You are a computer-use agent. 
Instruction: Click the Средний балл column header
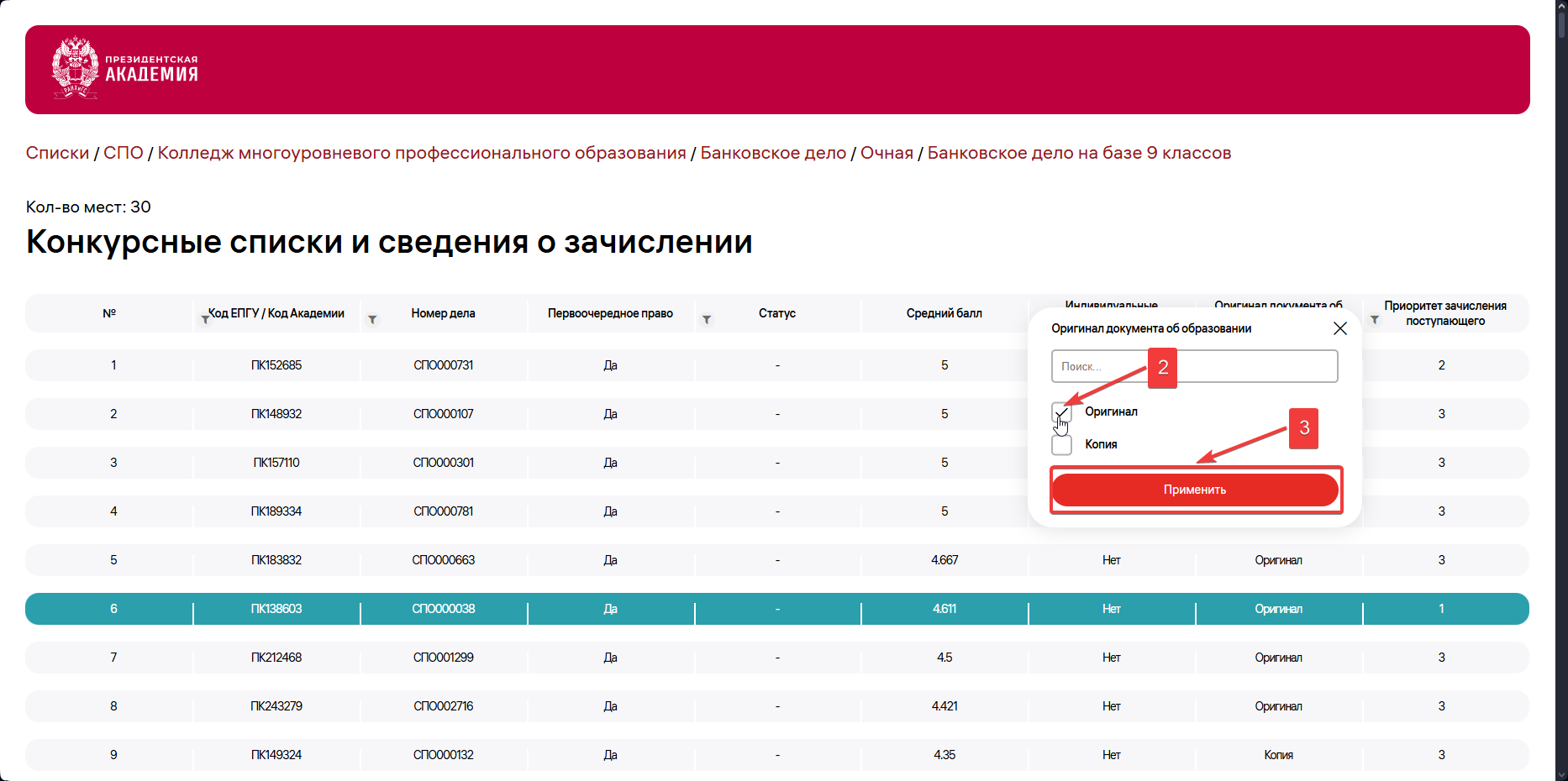944,313
